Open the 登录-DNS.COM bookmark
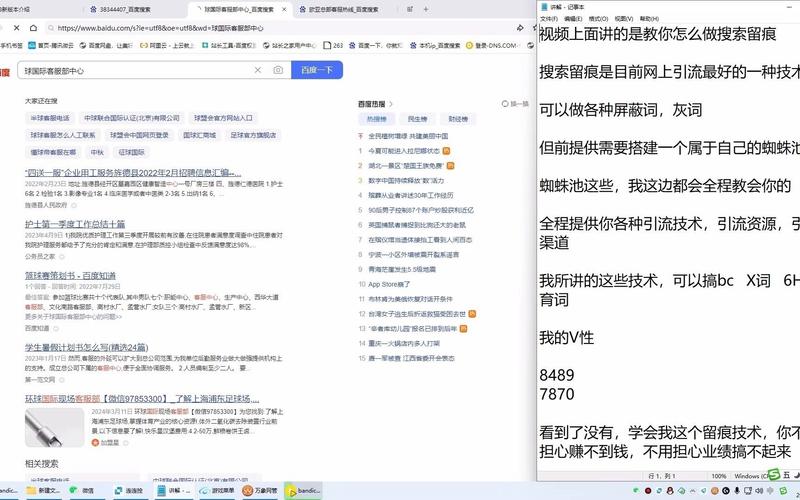 pos(492,45)
